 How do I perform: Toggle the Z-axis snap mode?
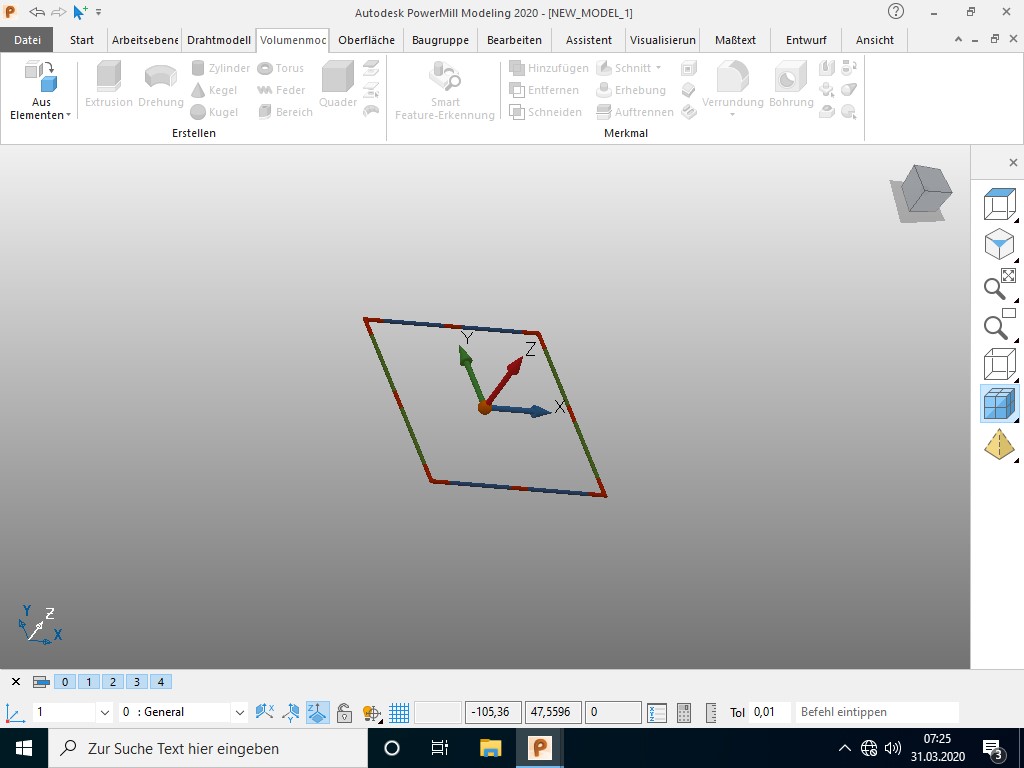[316, 712]
